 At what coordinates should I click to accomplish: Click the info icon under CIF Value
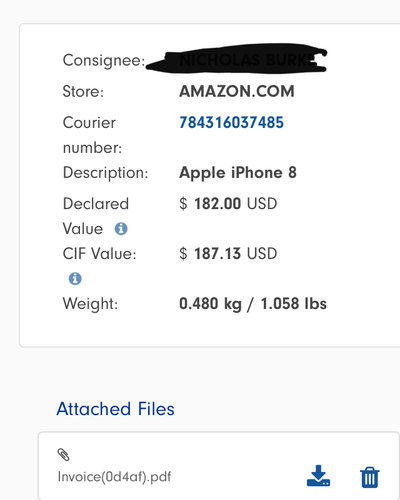pyautogui.click(x=75, y=278)
